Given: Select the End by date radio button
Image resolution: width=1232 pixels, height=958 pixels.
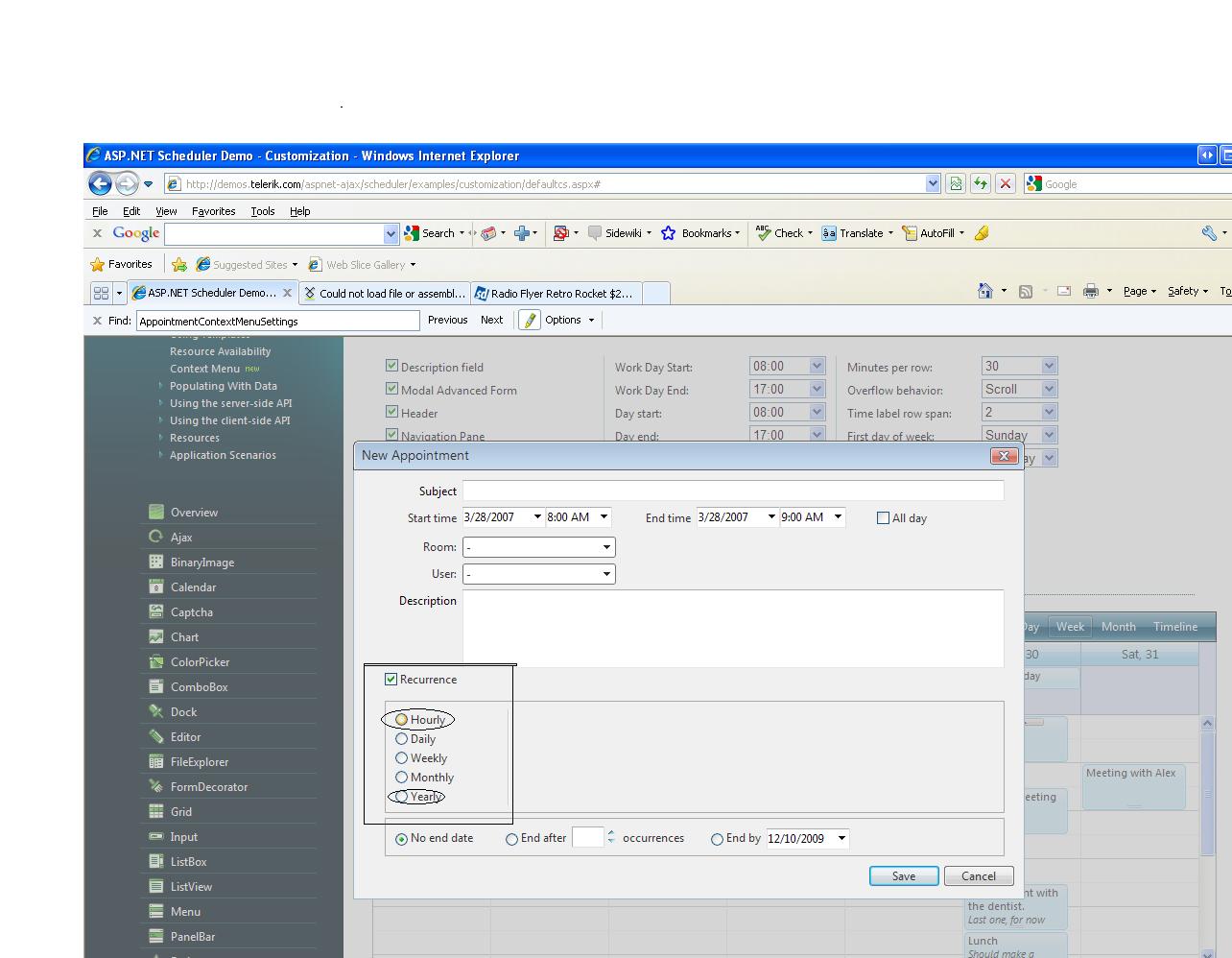Looking at the screenshot, I should point(718,839).
